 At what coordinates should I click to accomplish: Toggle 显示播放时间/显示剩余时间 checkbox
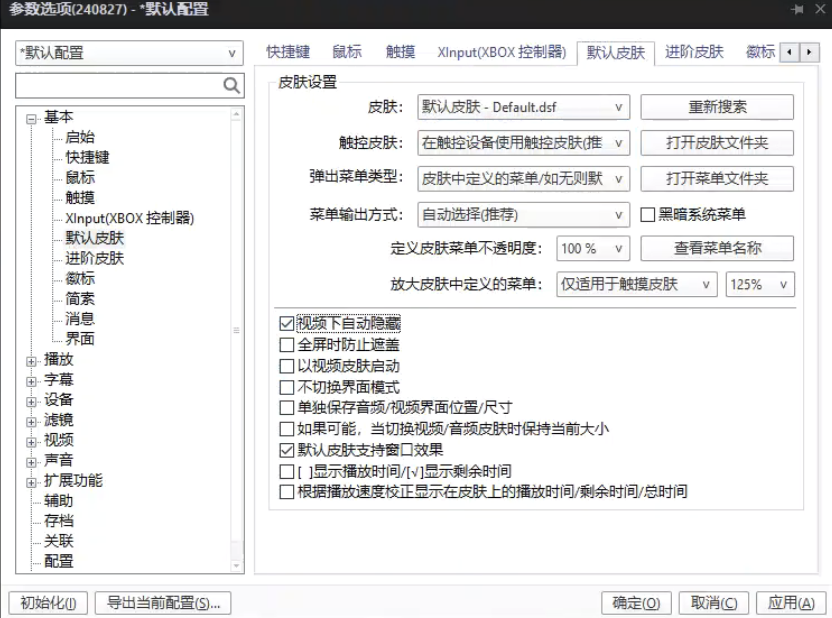tap(287, 471)
